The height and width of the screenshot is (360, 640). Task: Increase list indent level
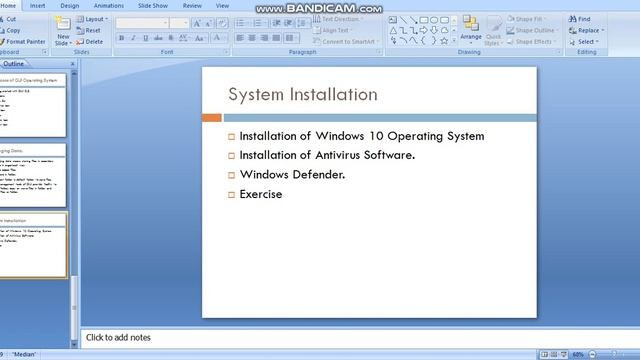[x=288, y=23]
